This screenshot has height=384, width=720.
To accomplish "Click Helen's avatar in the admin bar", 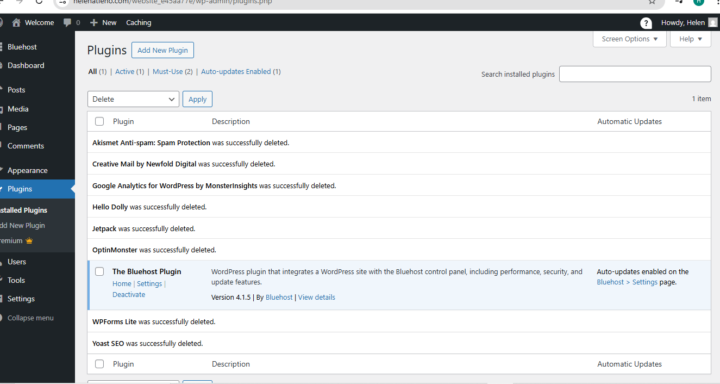I will click(x=713, y=23).
